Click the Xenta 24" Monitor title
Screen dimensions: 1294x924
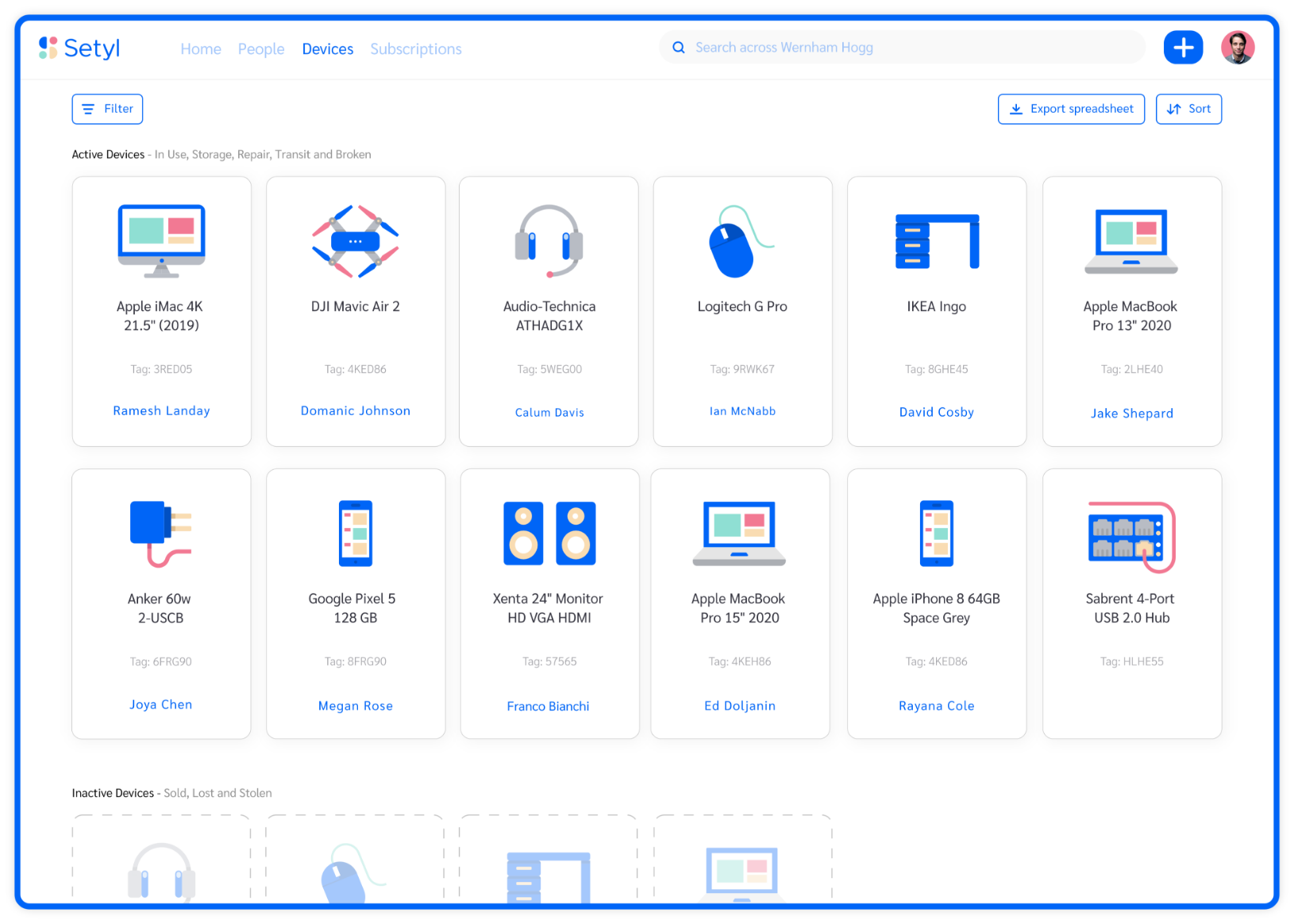[549, 608]
